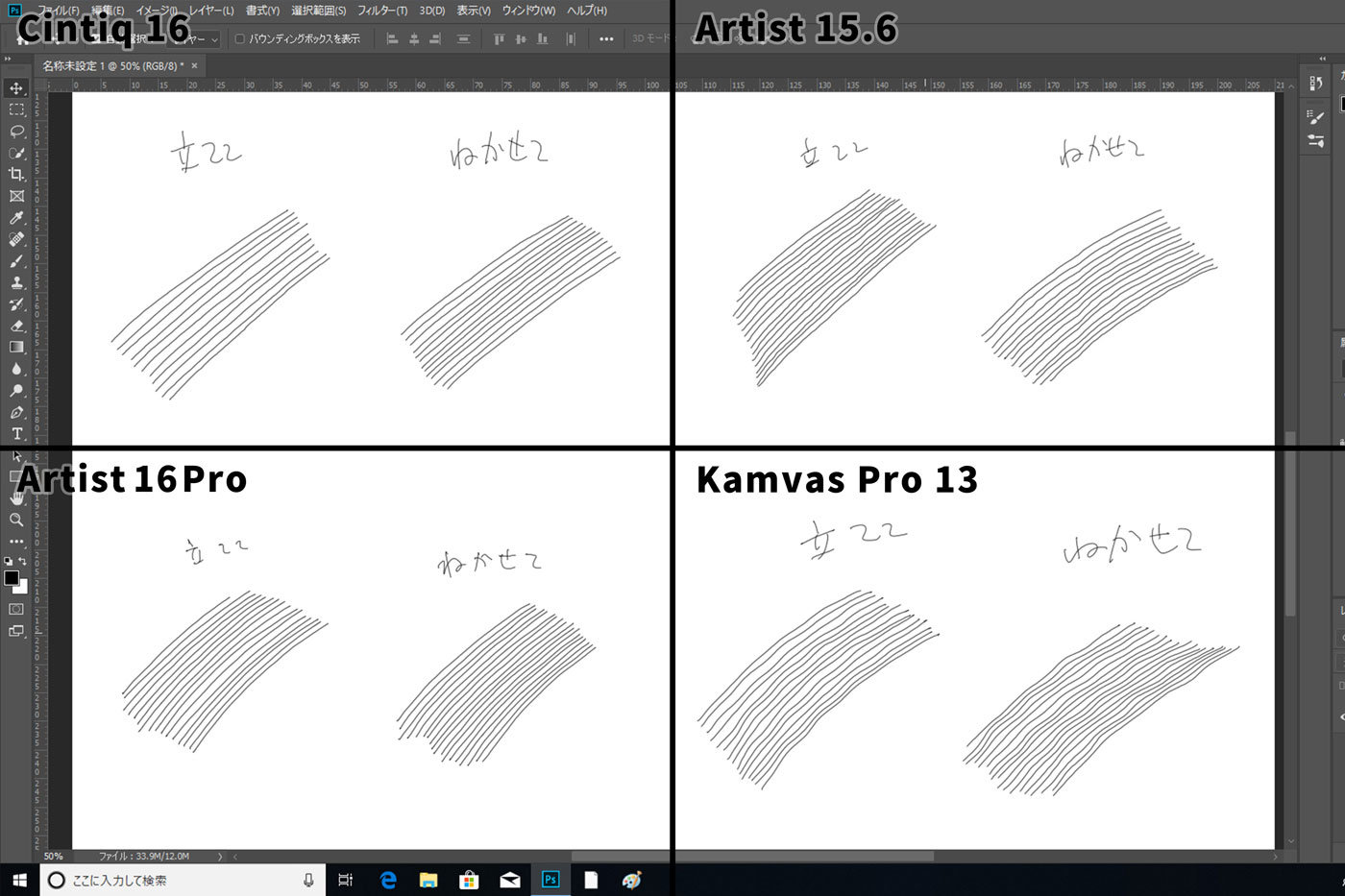Select the Spot Healing Brush tool
Viewport: 1345px width, 896px height.
[16, 239]
